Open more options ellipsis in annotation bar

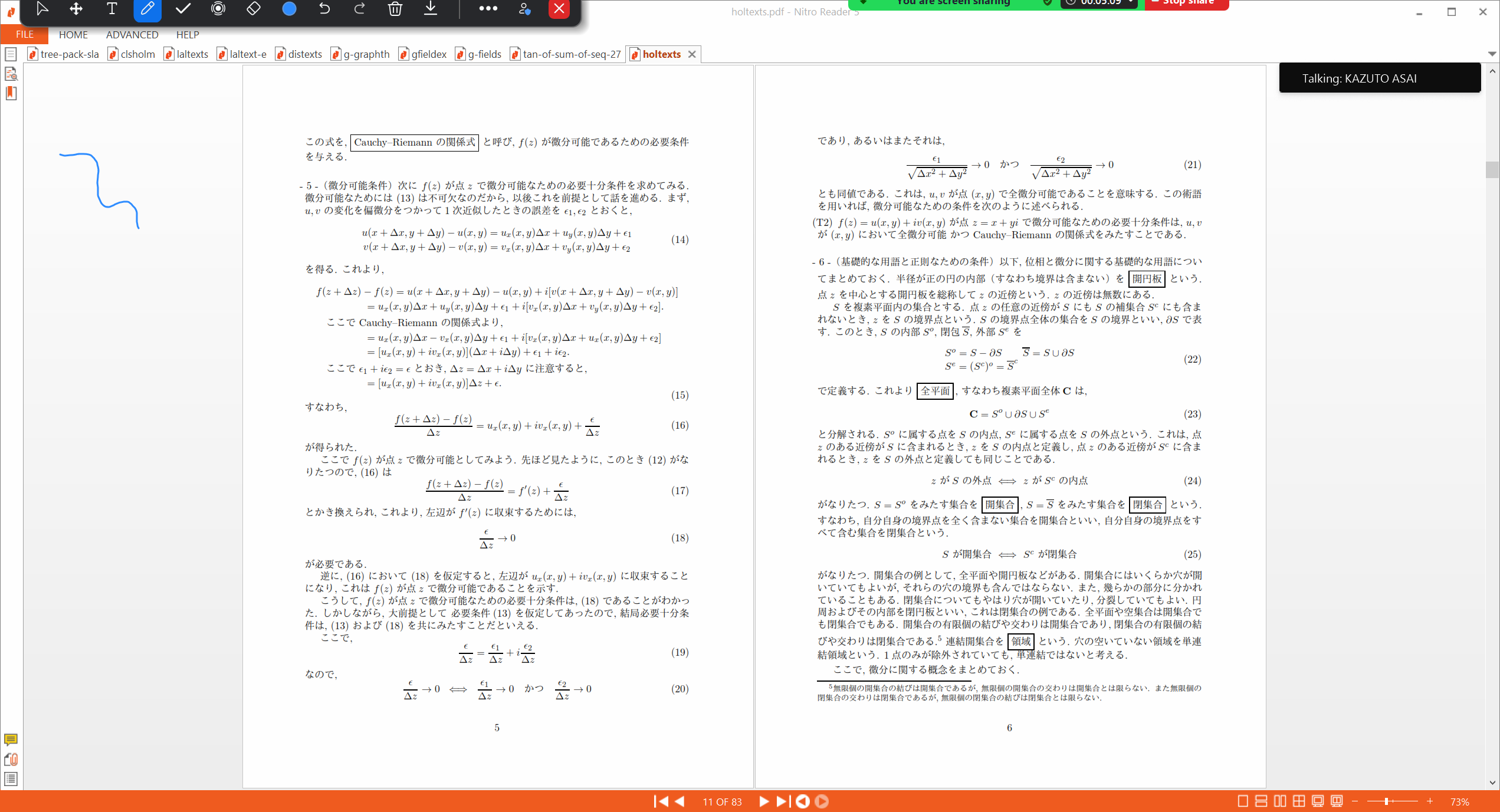(x=488, y=9)
